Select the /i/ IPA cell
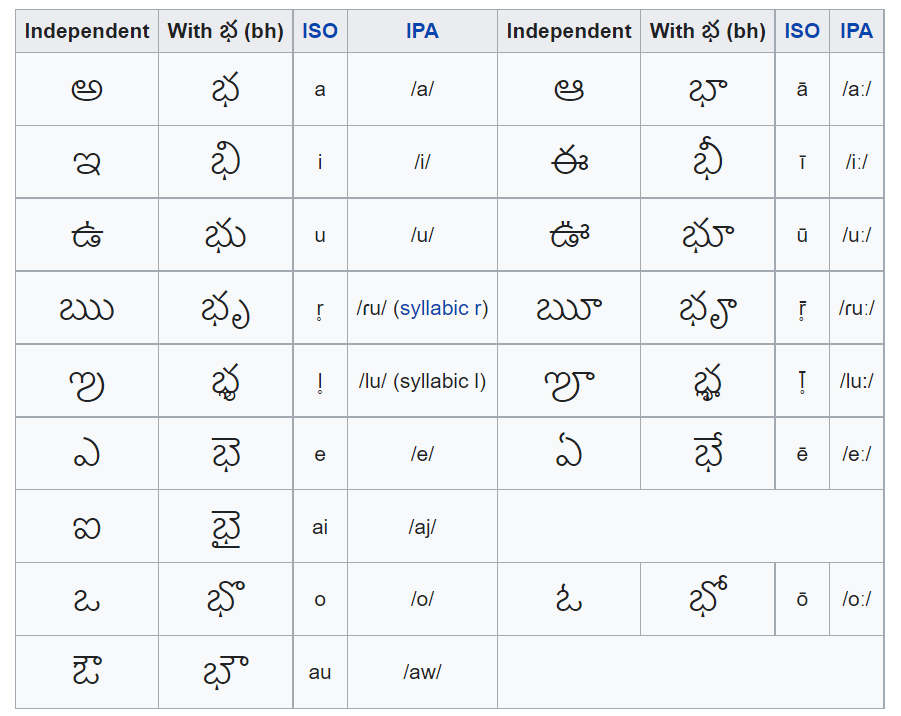The width and height of the screenshot is (901, 716). point(422,162)
